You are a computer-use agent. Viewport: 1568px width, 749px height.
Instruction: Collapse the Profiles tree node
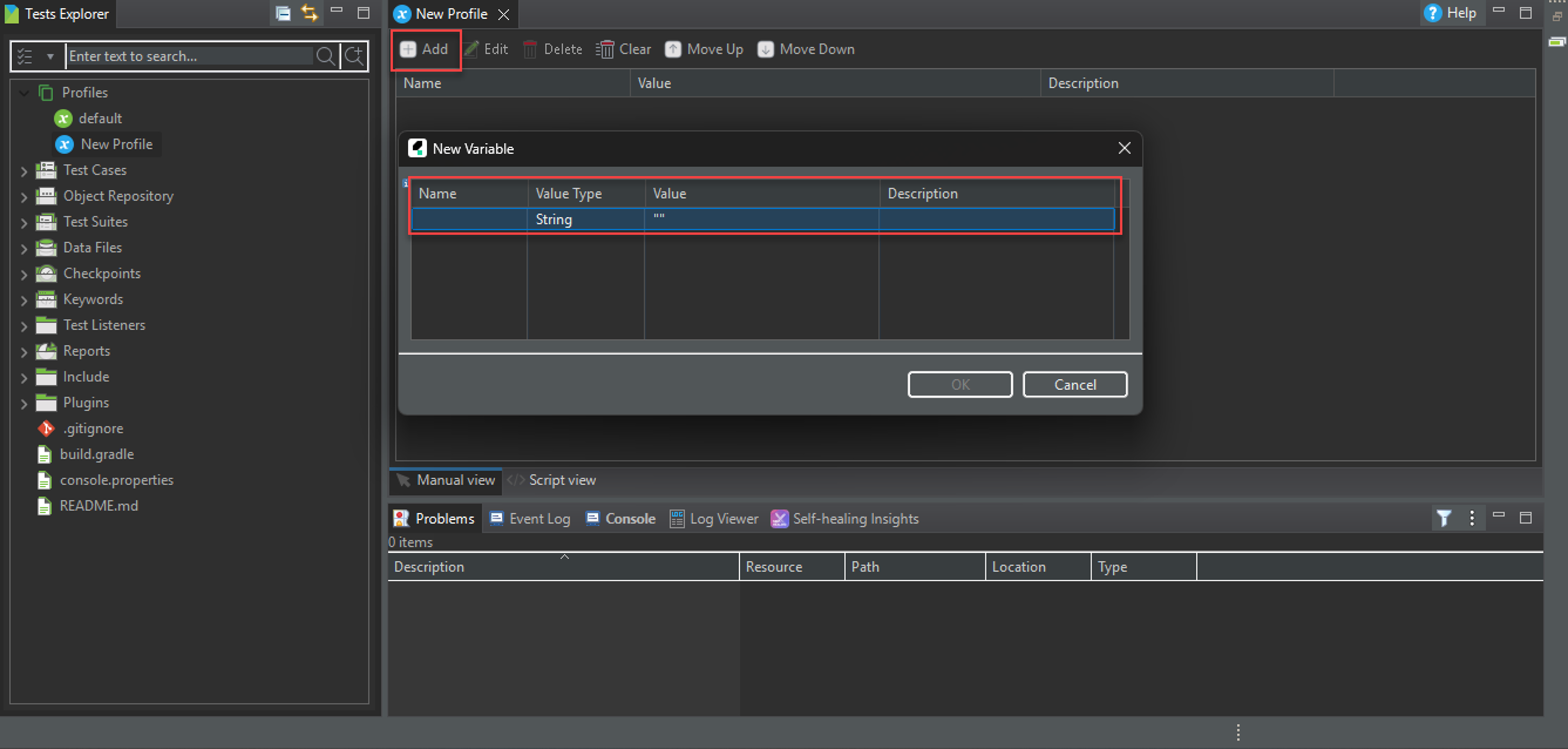(24, 92)
